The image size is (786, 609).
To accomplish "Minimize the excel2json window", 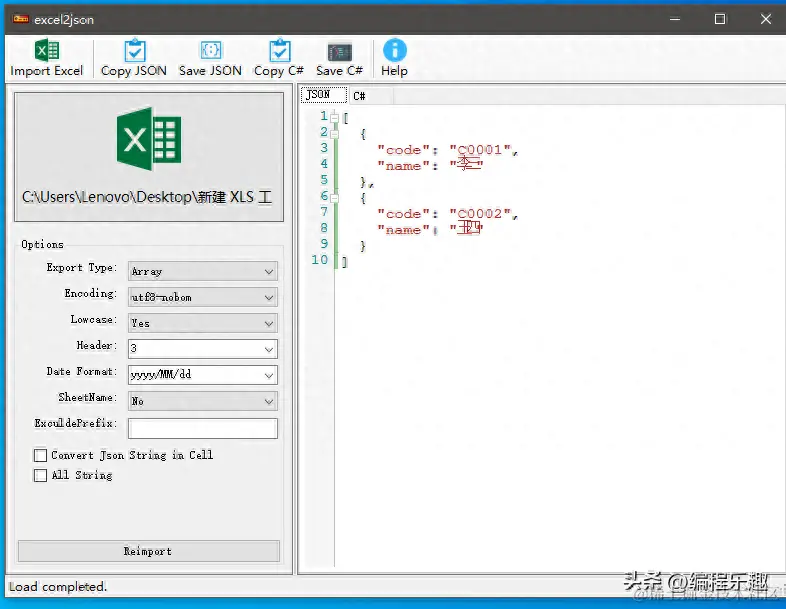I will click(675, 20).
